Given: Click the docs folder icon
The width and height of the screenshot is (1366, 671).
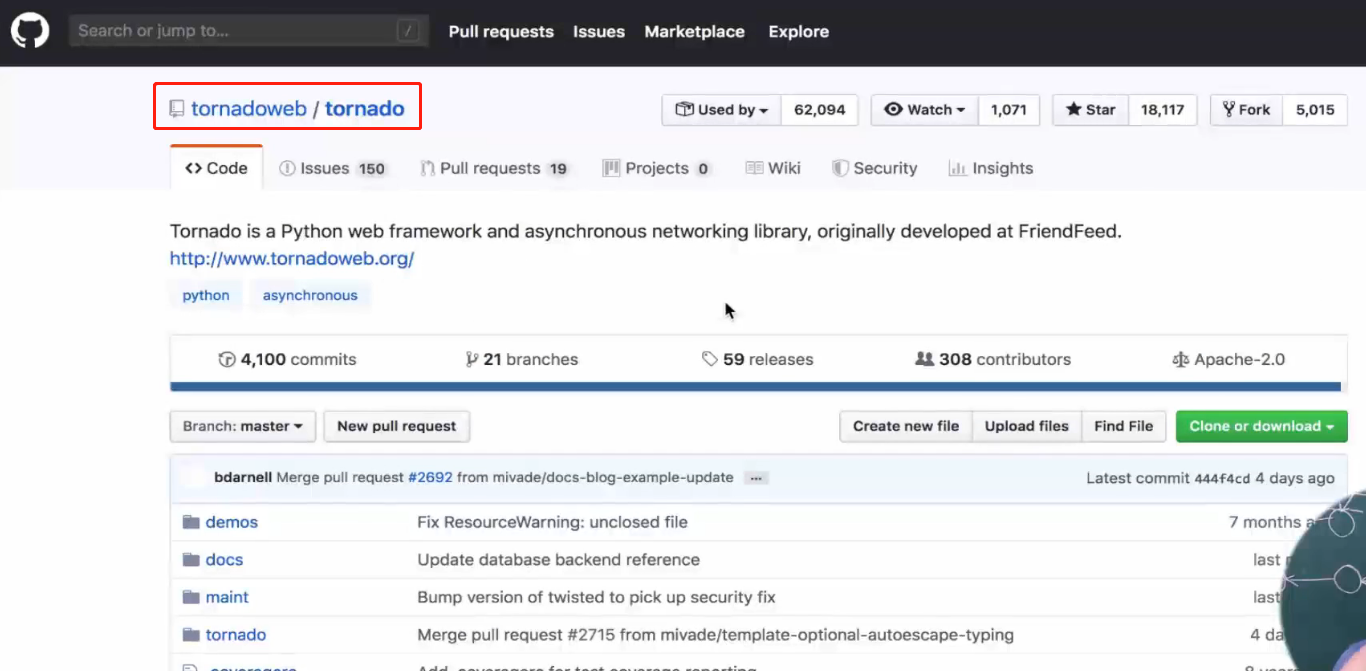Looking at the screenshot, I should coord(192,560).
